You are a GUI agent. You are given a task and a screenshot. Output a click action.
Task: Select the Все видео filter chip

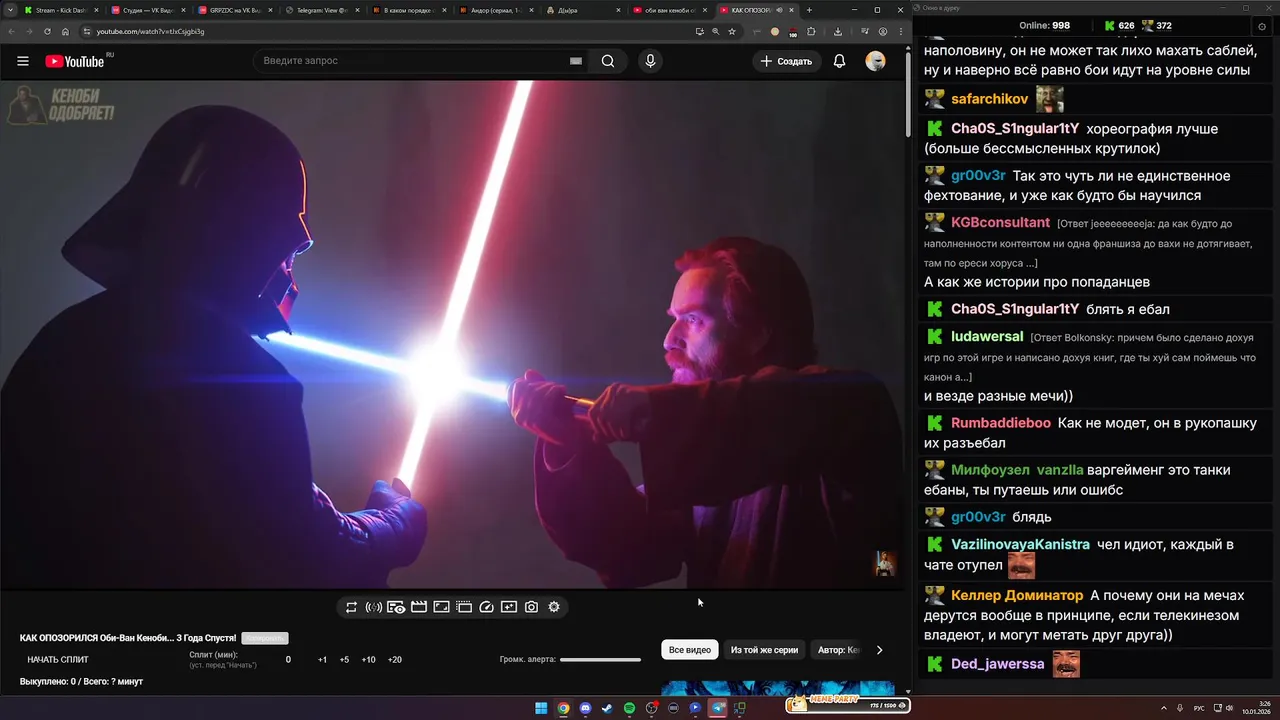[690, 650]
